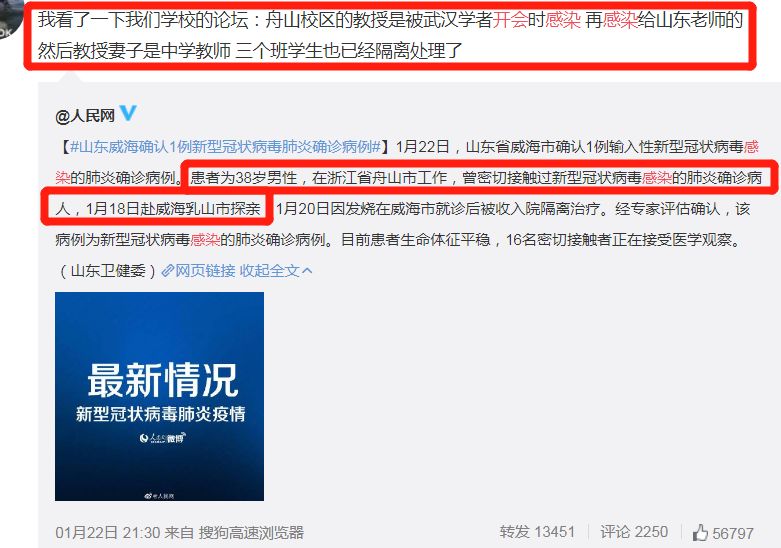
Task: Click the chain link icon before 网页链接
Action: 167,271
